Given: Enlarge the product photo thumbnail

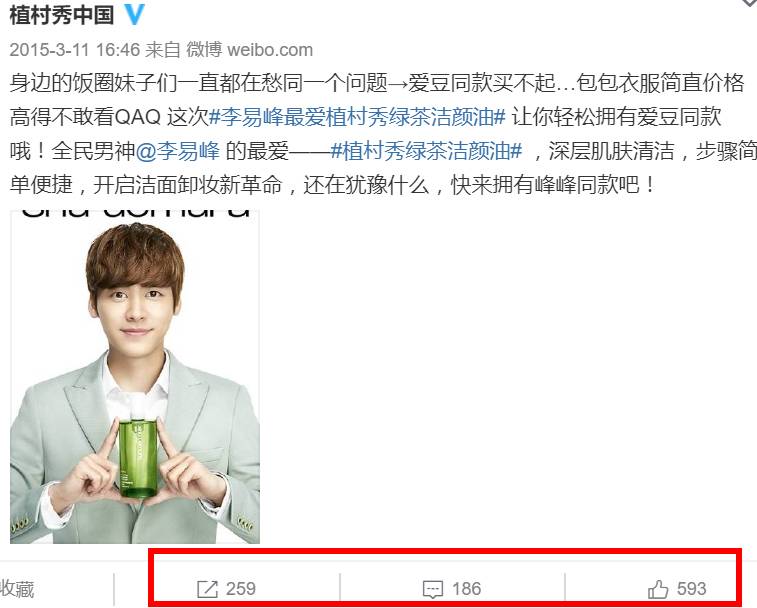Looking at the screenshot, I should tap(135, 377).
